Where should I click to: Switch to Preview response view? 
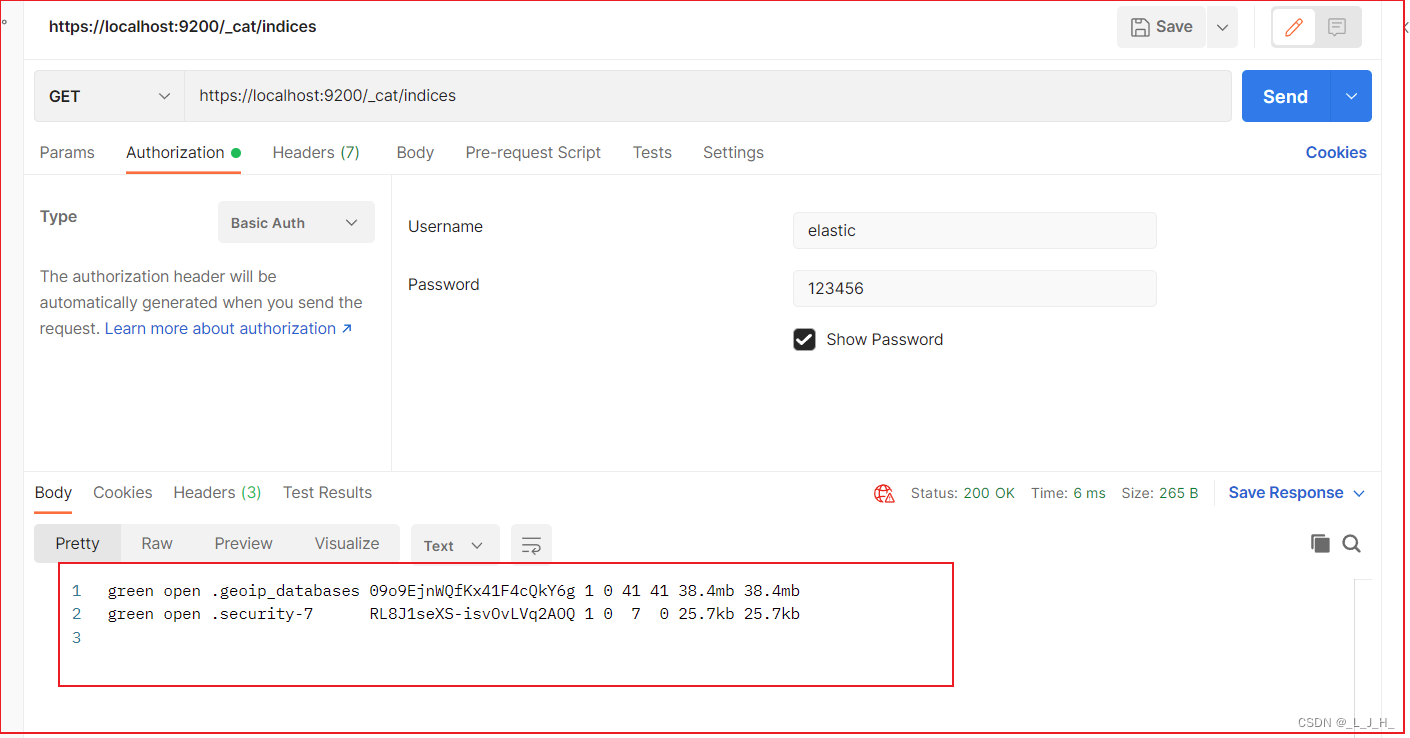point(243,543)
